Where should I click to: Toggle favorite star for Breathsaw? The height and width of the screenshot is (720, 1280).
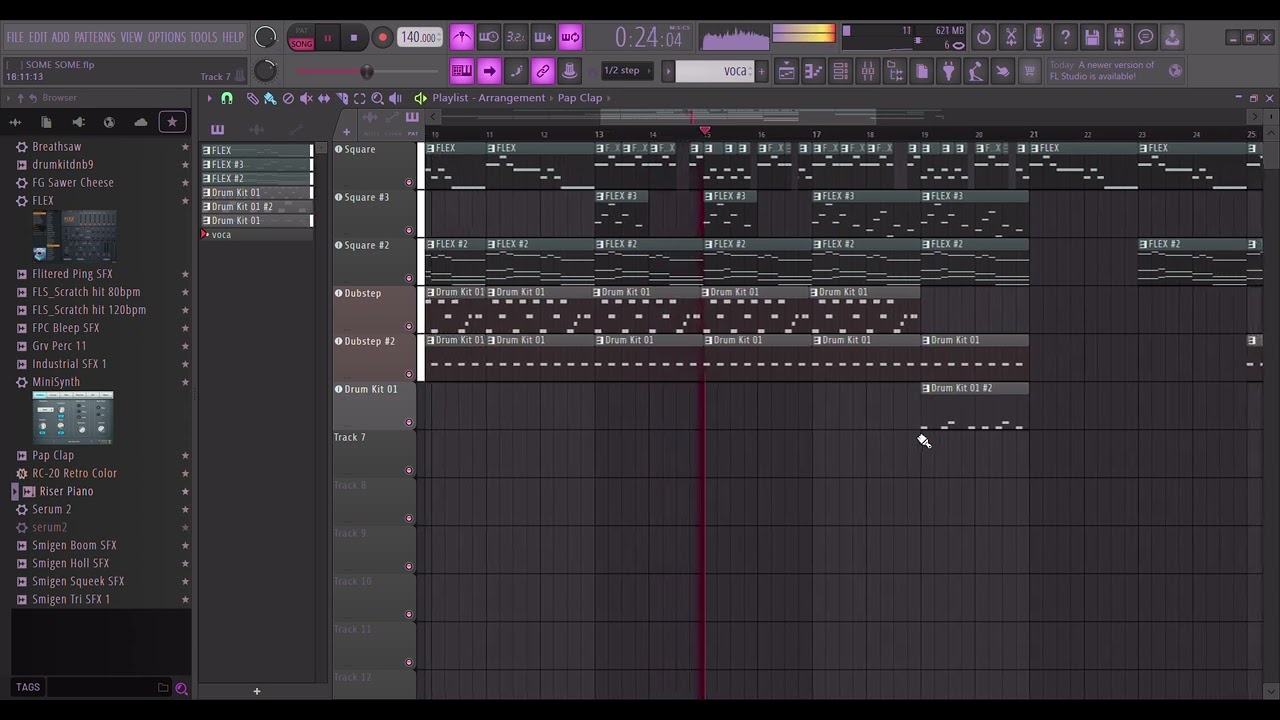tap(185, 147)
